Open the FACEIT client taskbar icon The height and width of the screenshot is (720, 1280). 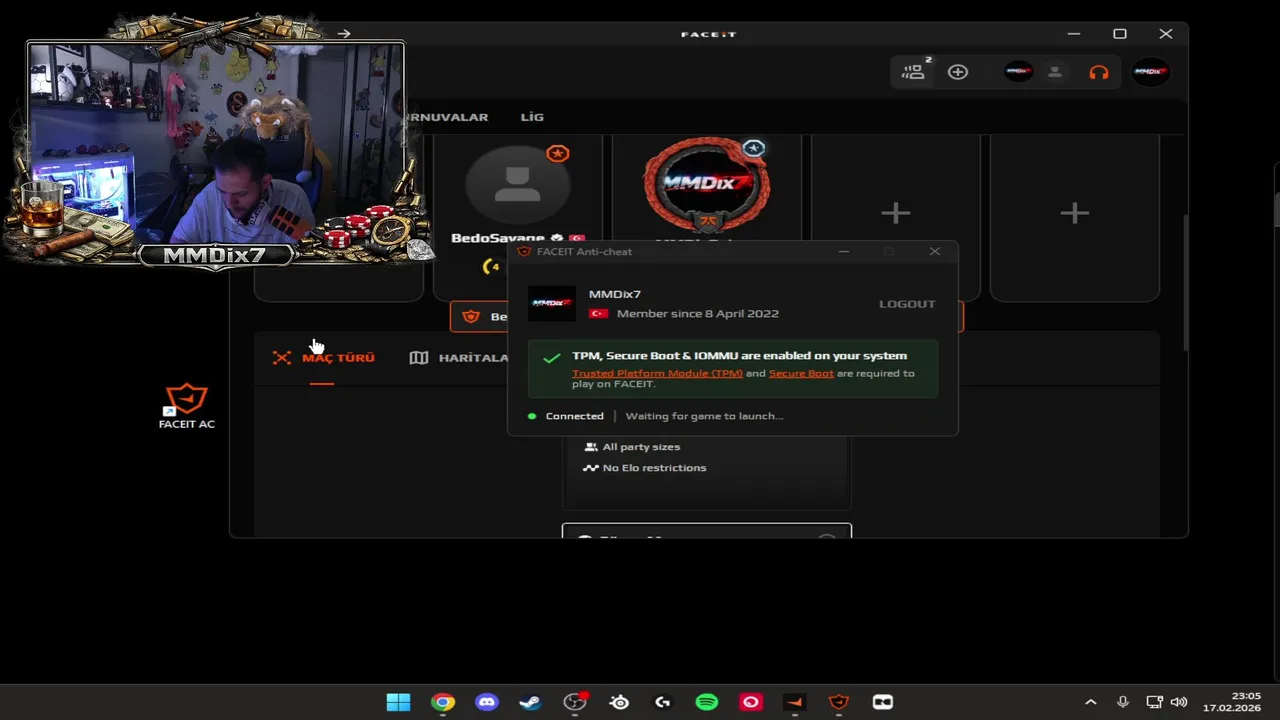(795, 702)
